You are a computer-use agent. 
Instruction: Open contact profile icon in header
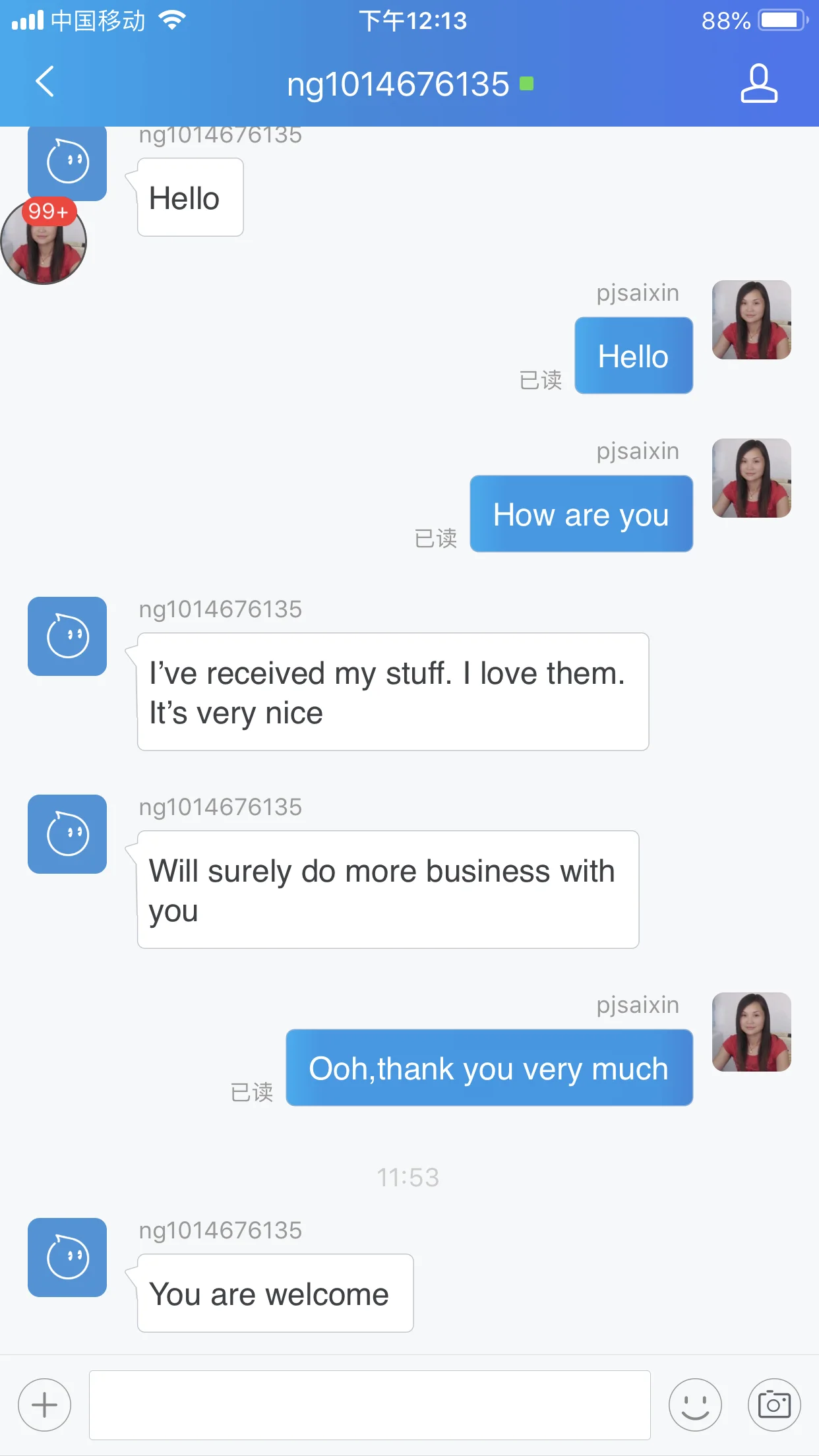(759, 83)
